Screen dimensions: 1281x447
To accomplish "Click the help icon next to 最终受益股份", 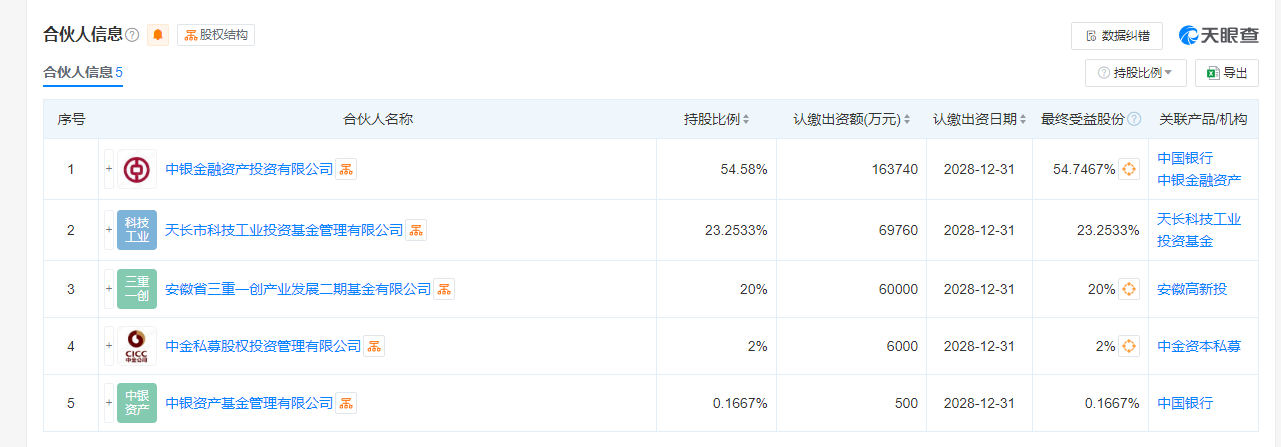I will pyautogui.click(x=1134, y=119).
